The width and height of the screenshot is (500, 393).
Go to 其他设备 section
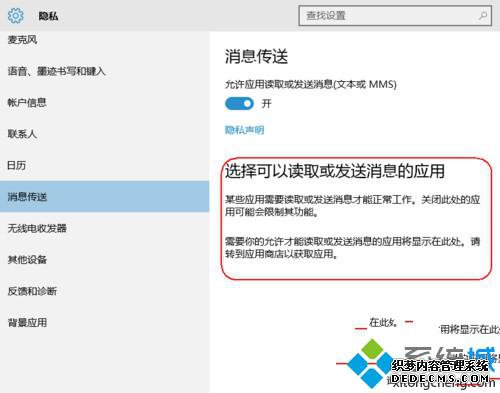coord(27,260)
